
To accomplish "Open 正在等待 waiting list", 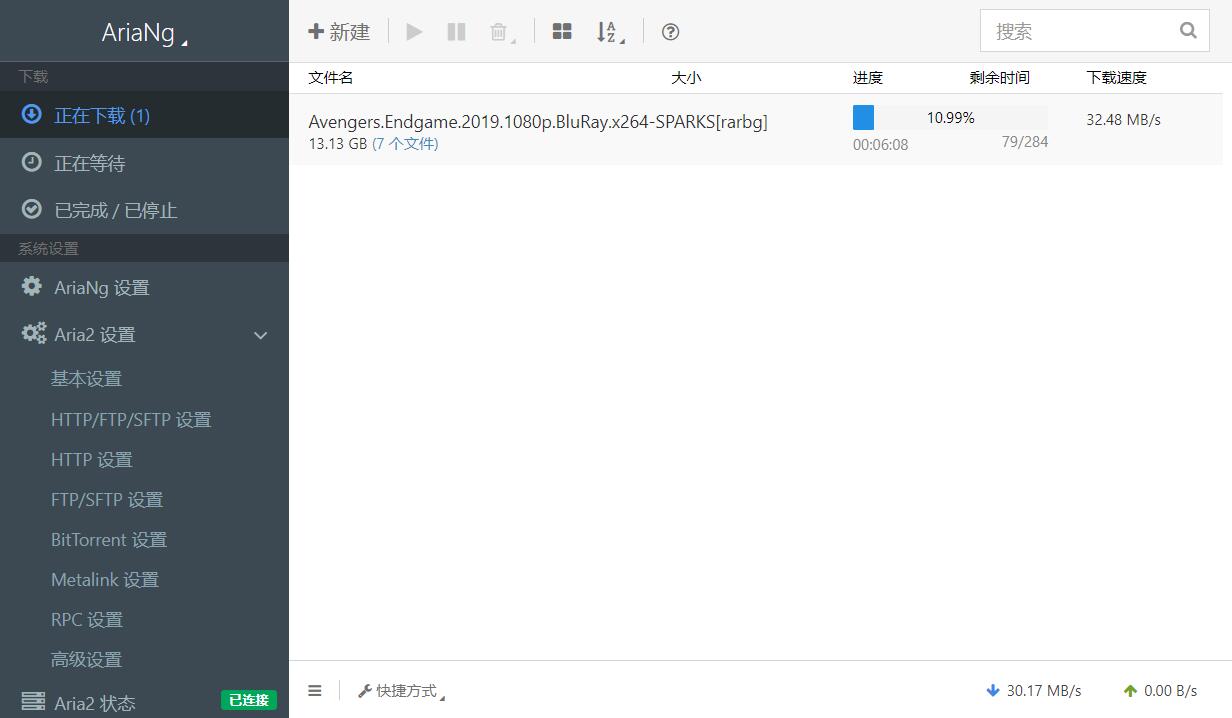I will [x=144, y=163].
